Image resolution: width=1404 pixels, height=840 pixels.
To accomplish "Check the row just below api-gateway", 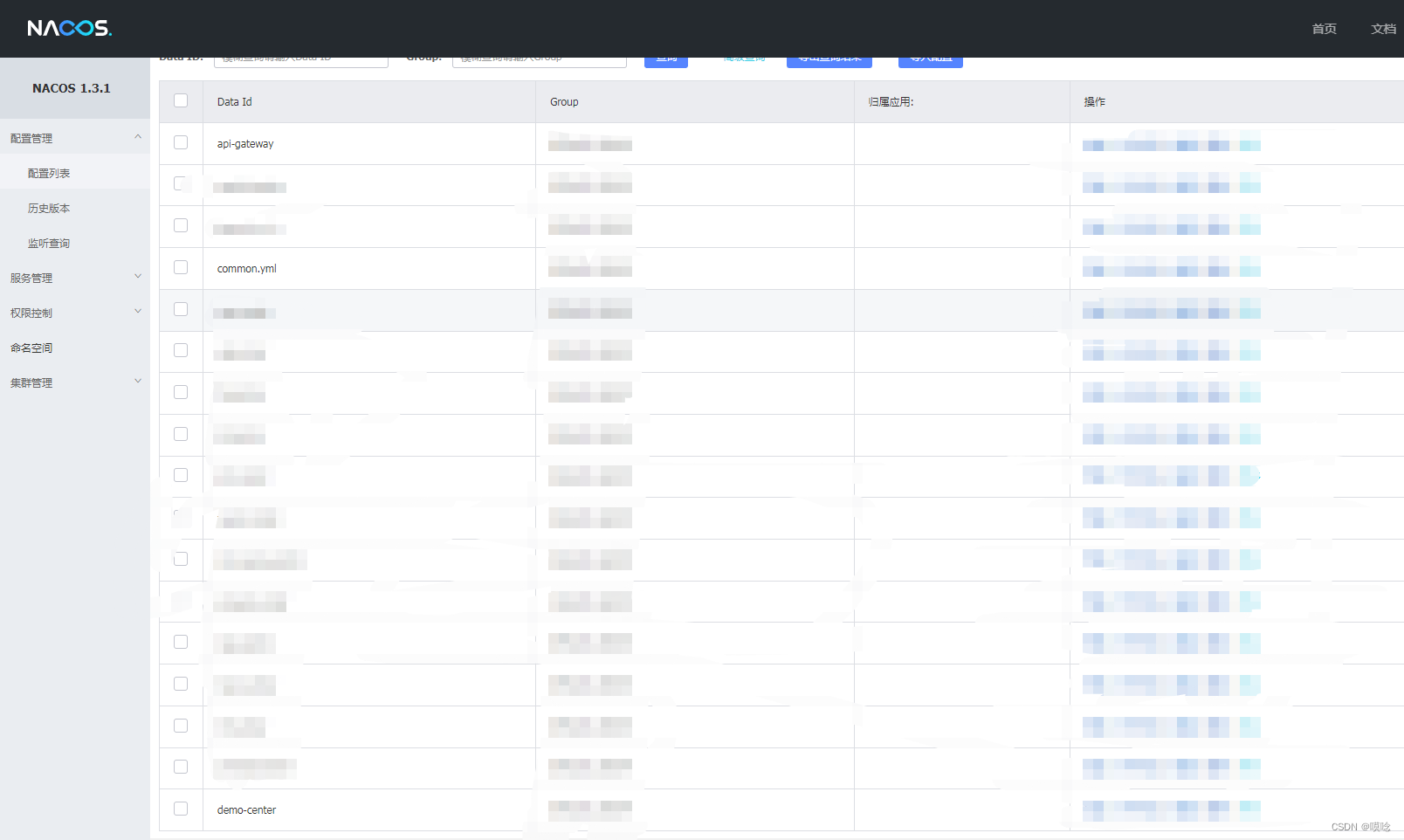I will pyautogui.click(x=181, y=183).
